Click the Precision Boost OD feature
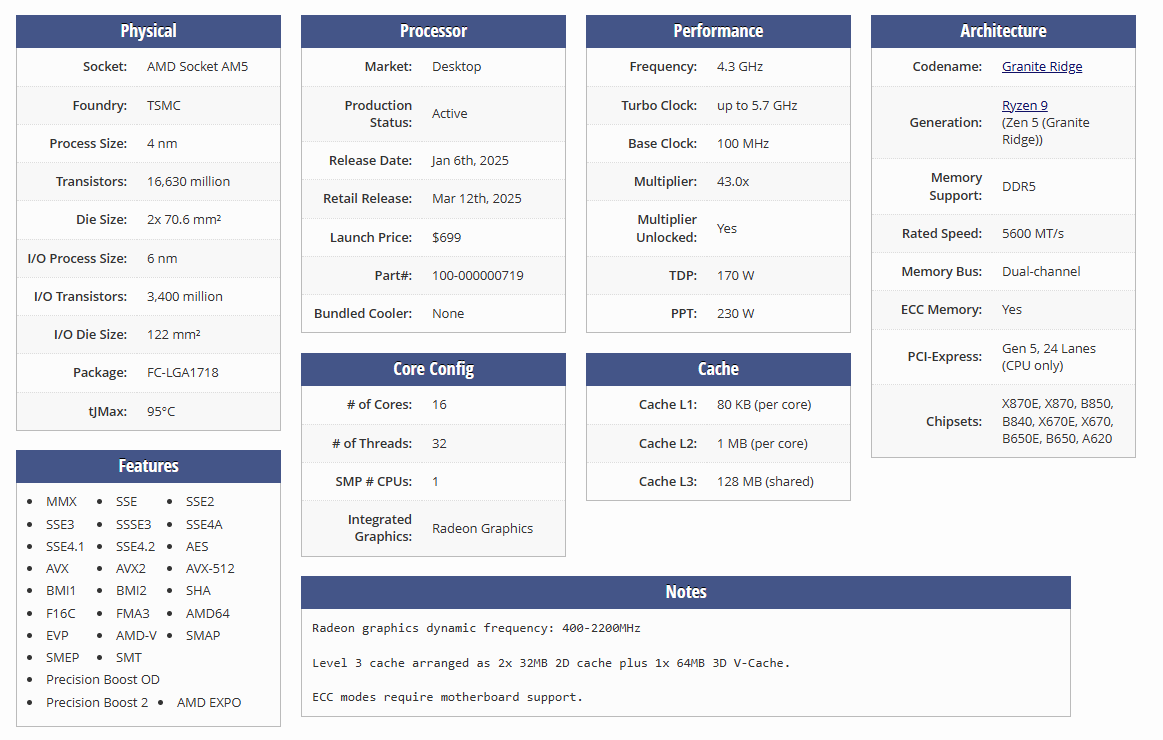The image size is (1163, 740). (102, 680)
